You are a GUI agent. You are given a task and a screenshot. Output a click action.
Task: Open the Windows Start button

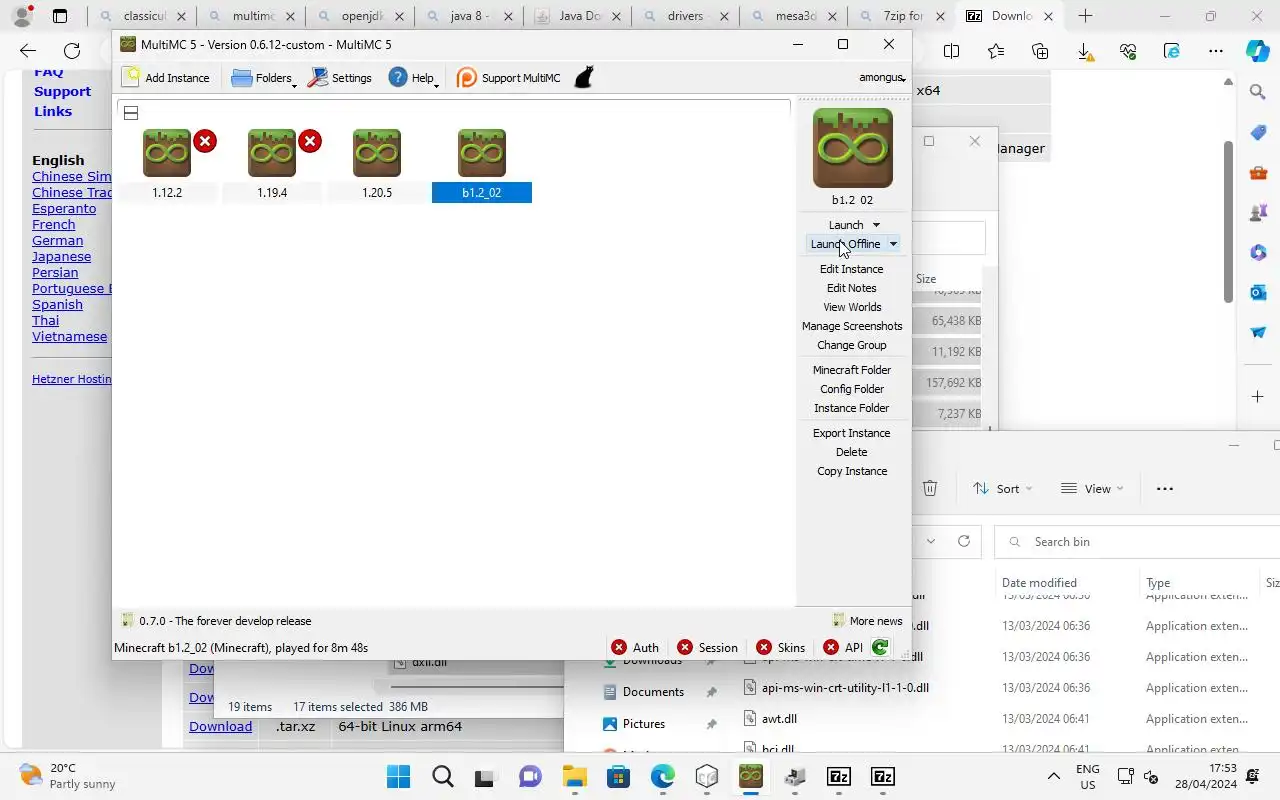(398, 777)
